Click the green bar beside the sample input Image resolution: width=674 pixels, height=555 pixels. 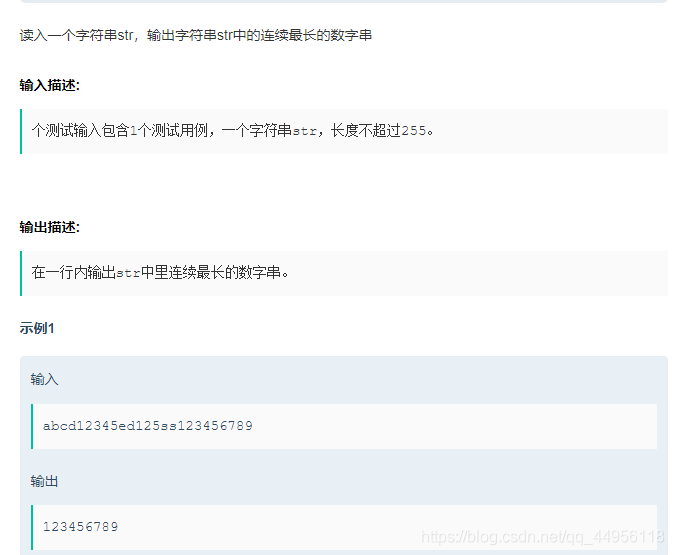click(x=32, y=426)
